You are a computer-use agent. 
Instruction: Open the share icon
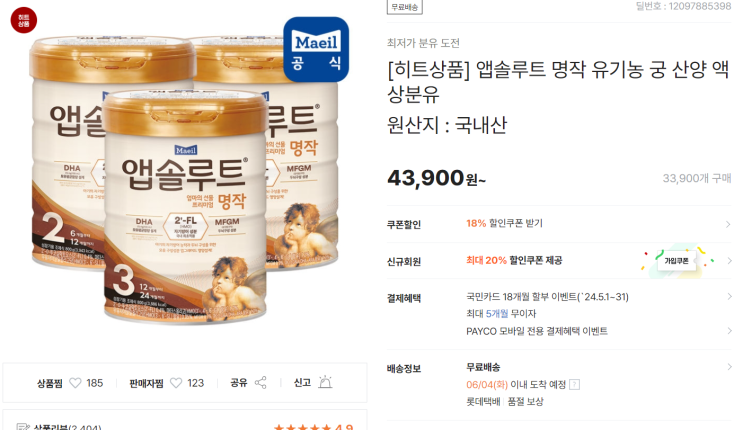pyautogui.click(x=261, y=382)
